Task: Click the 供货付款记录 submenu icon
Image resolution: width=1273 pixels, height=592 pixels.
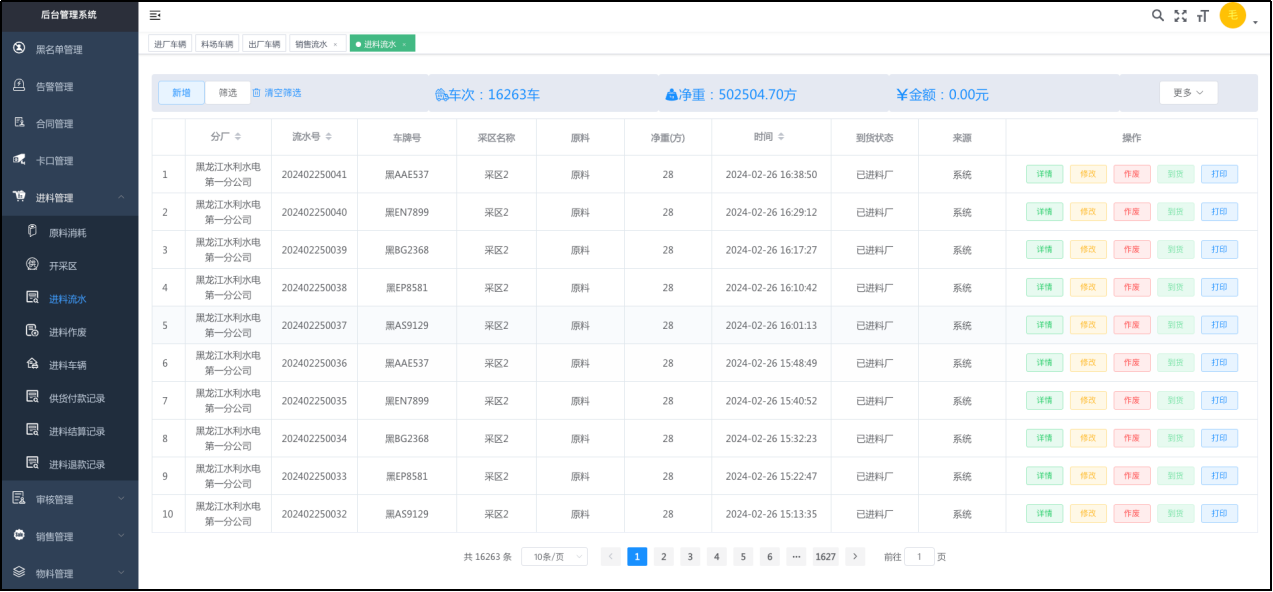Action: 32,397
